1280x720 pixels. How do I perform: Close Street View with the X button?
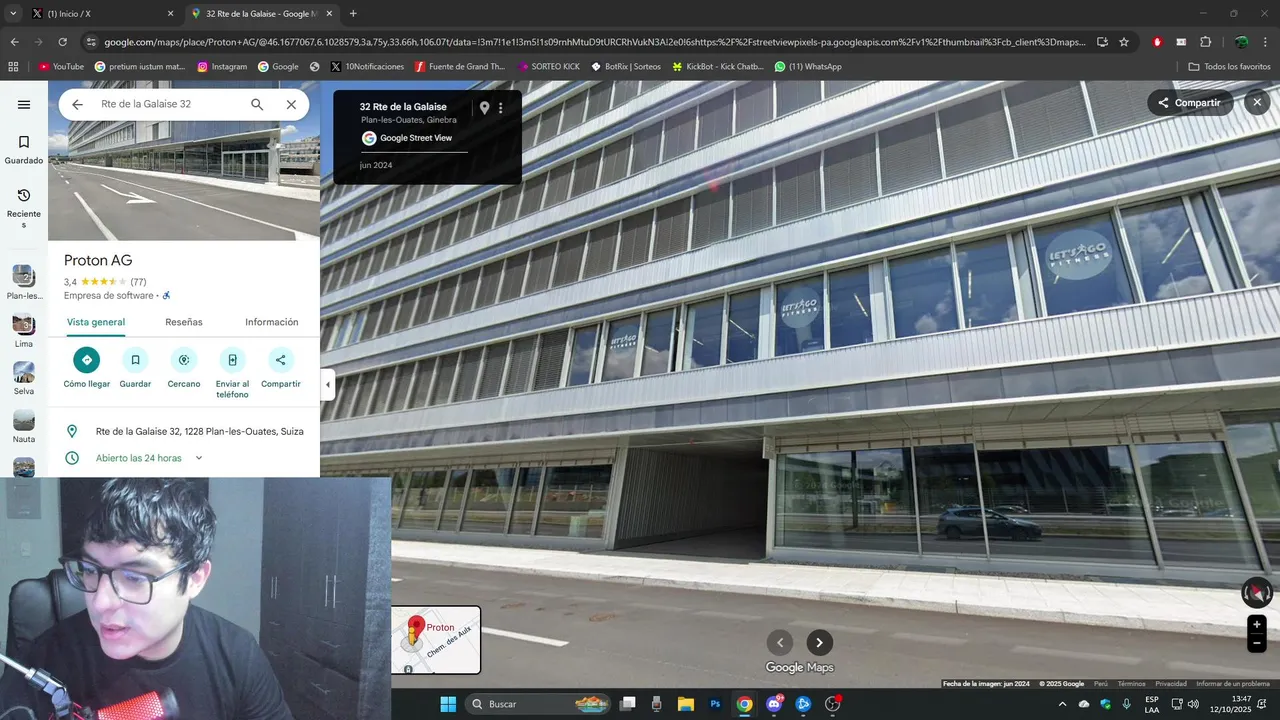click(x=1257, y=102)
